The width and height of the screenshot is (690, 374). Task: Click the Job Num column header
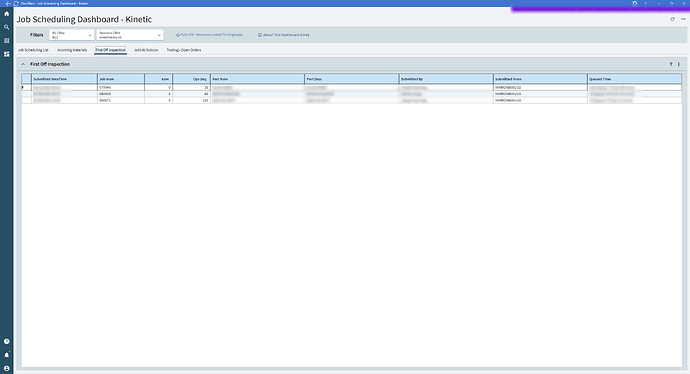coord(121,79)
